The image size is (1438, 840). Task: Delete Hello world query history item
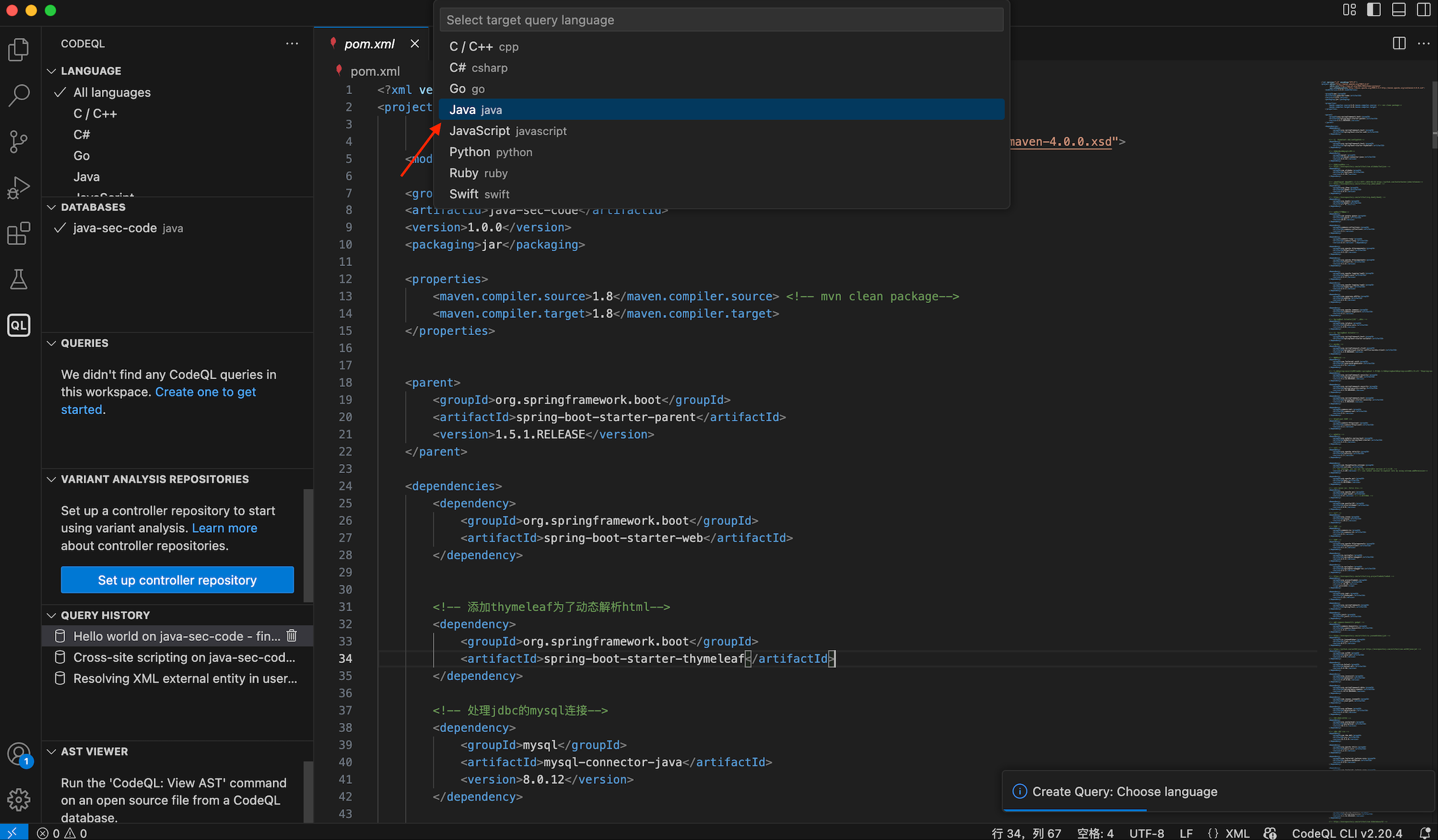[292, 635]
